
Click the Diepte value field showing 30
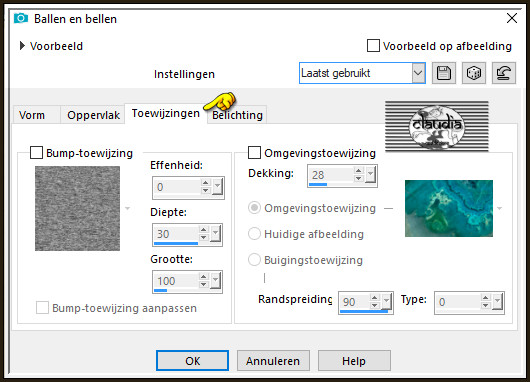tap(176, 234)
